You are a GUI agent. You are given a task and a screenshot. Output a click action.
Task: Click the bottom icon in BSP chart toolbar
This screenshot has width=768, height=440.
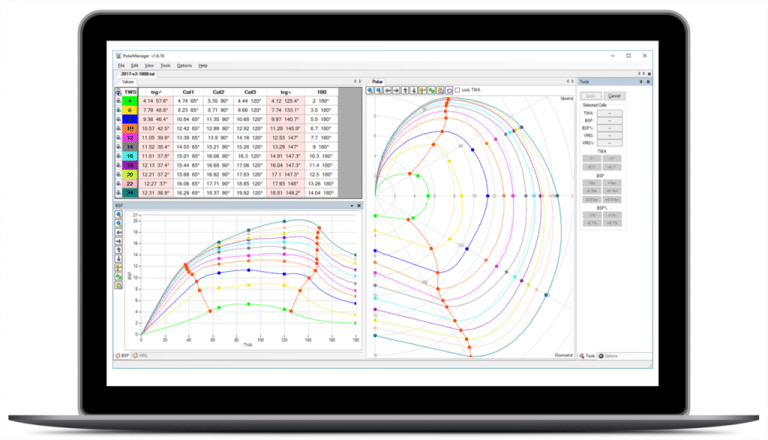pyautogui.click(x=119, y=287)
